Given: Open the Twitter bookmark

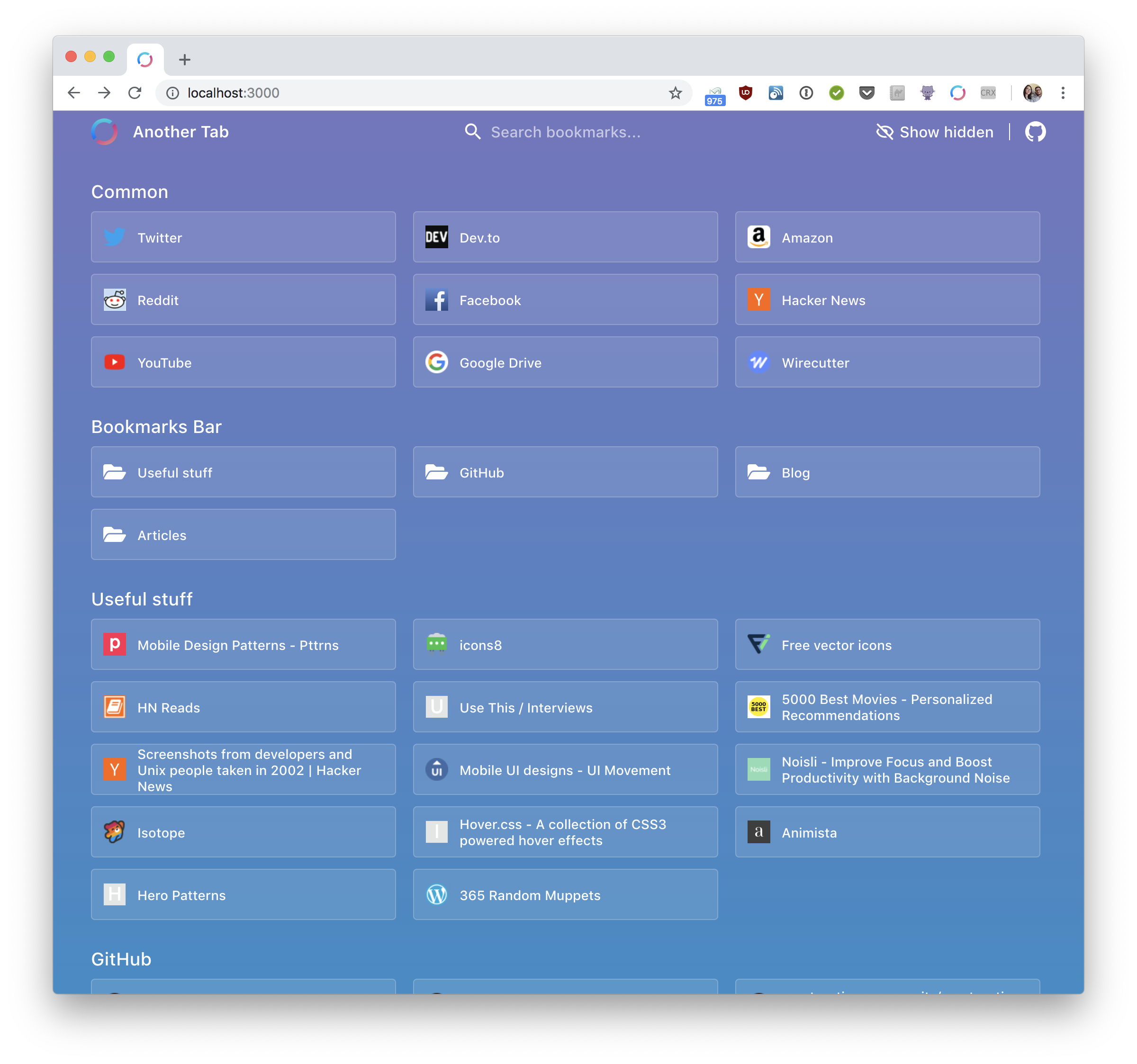Looking at the screenshot, I should (243, 237).
